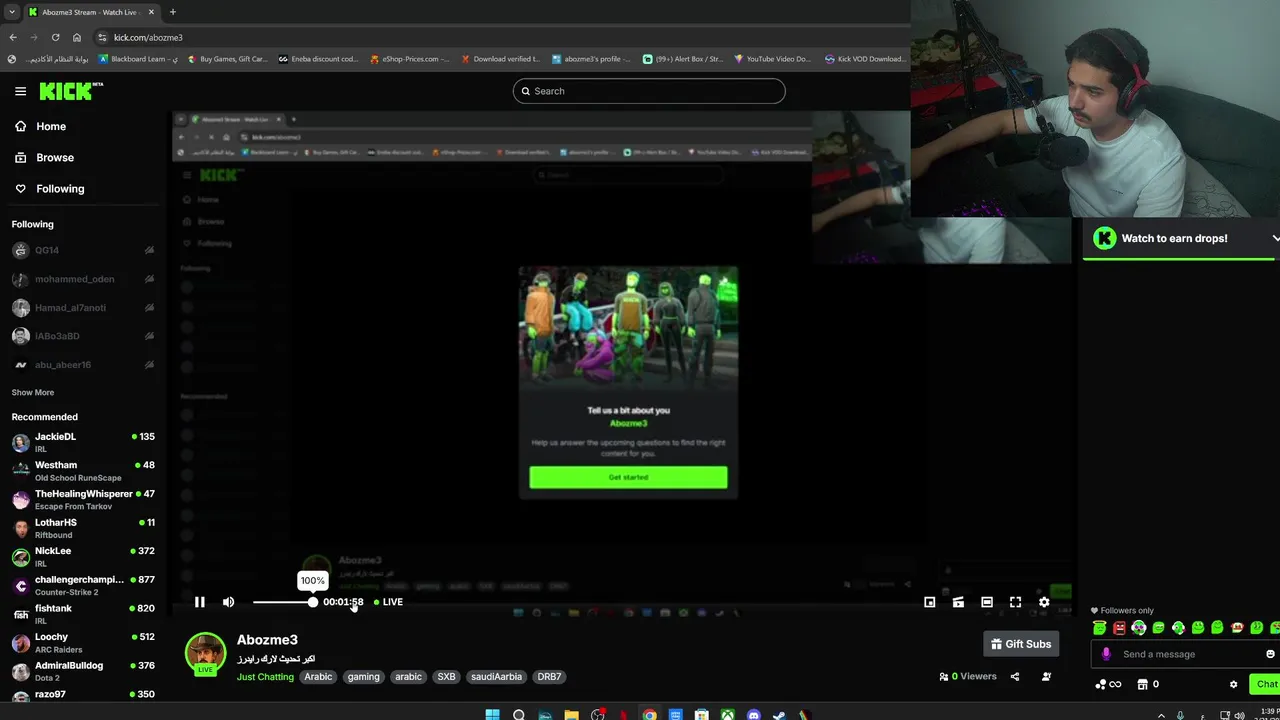
Task: Select the SXB tag
Action: [446, 677]
